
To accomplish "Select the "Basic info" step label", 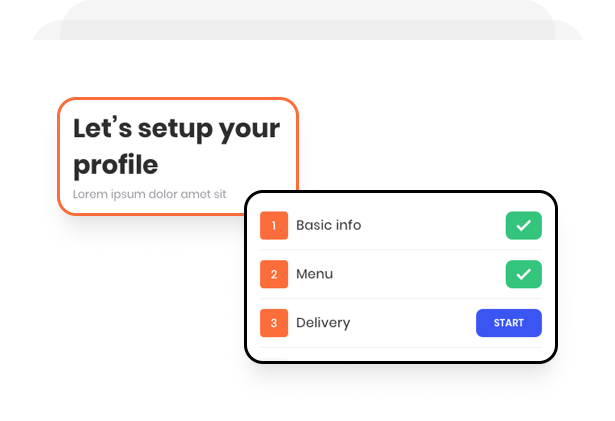I will (328, 226).
